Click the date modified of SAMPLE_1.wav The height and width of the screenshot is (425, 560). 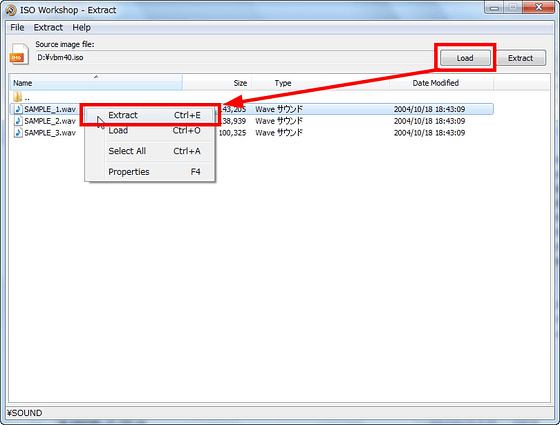(429, 109)
